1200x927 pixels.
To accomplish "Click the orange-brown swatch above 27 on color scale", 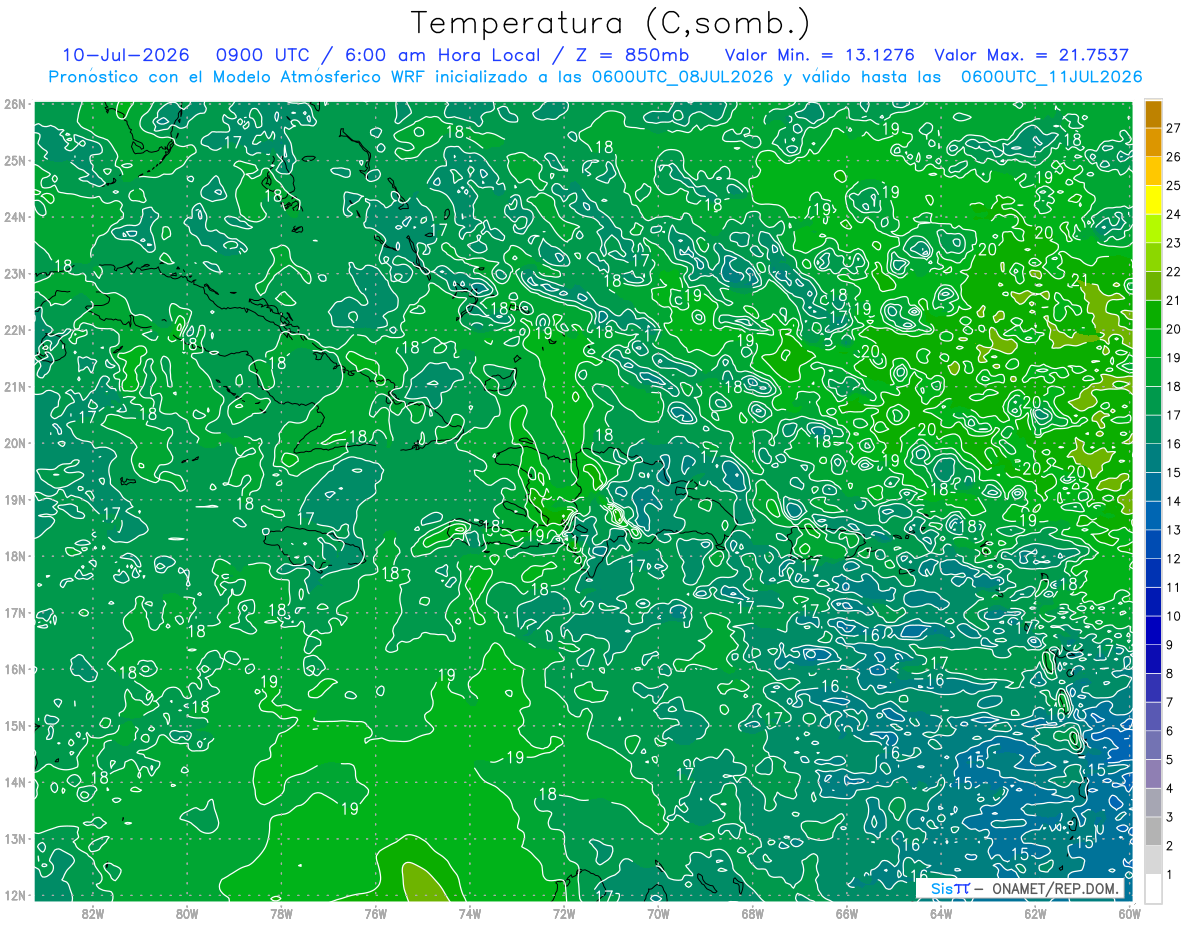I will (1153, 113).
